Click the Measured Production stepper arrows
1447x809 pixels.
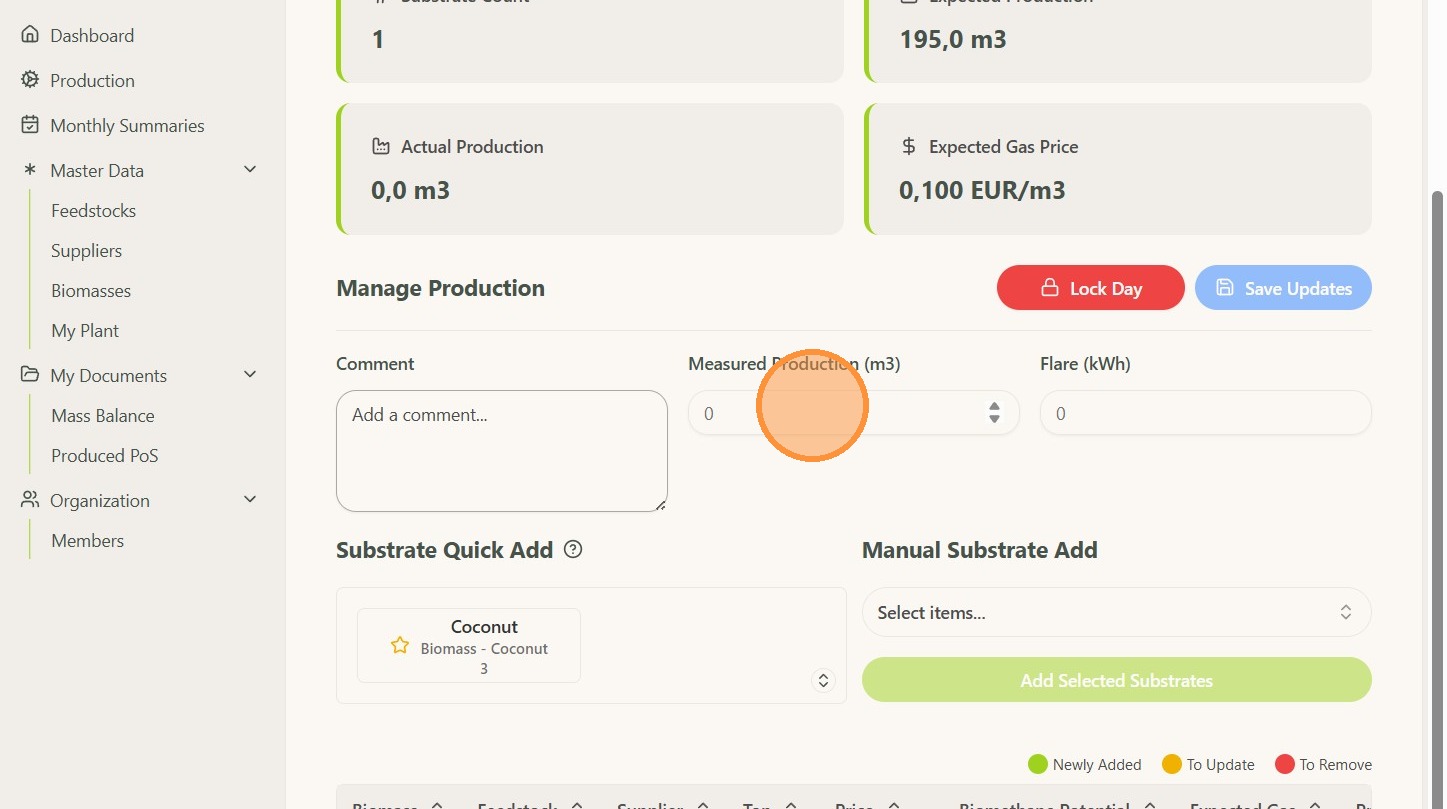point(994,412)
